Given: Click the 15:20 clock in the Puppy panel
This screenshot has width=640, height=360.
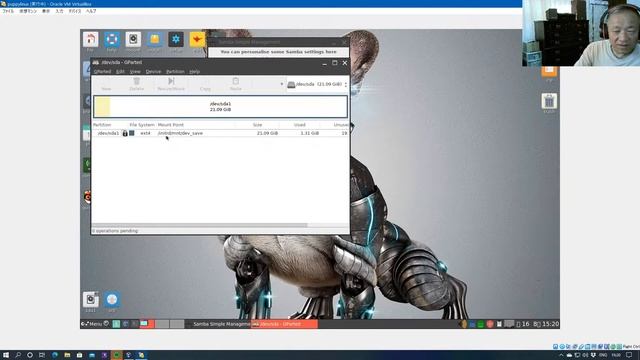Looking at the screenshot, I should (x=550, y=324).
